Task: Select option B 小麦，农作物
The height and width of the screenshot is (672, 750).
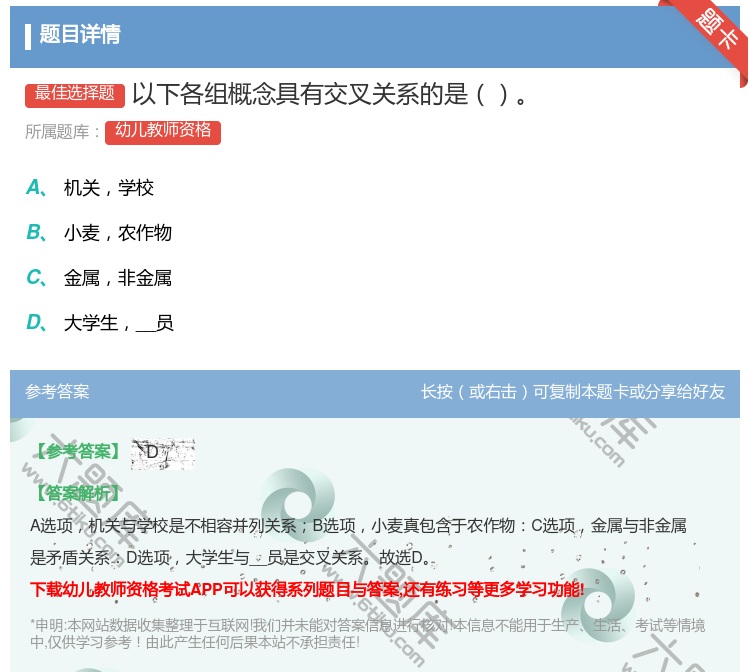Action: pos(99,233)
